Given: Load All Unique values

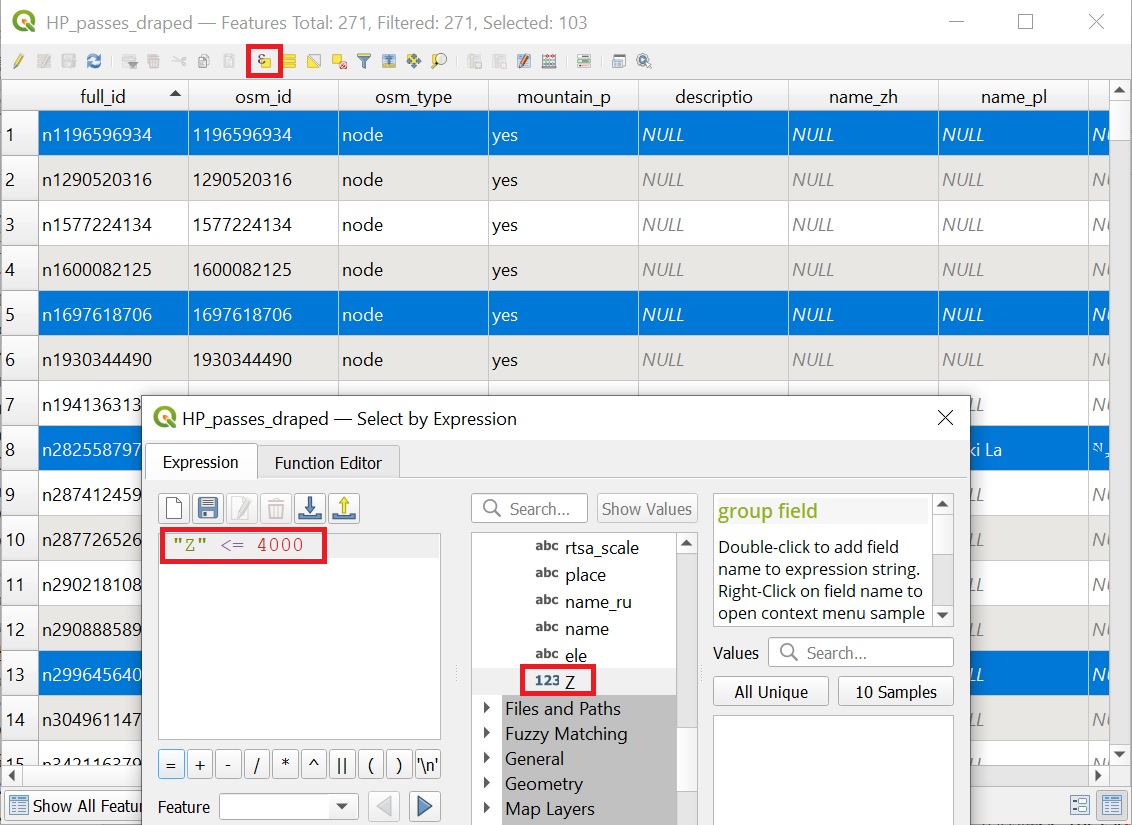Looking at the screenshot, I should pos(771,691).
